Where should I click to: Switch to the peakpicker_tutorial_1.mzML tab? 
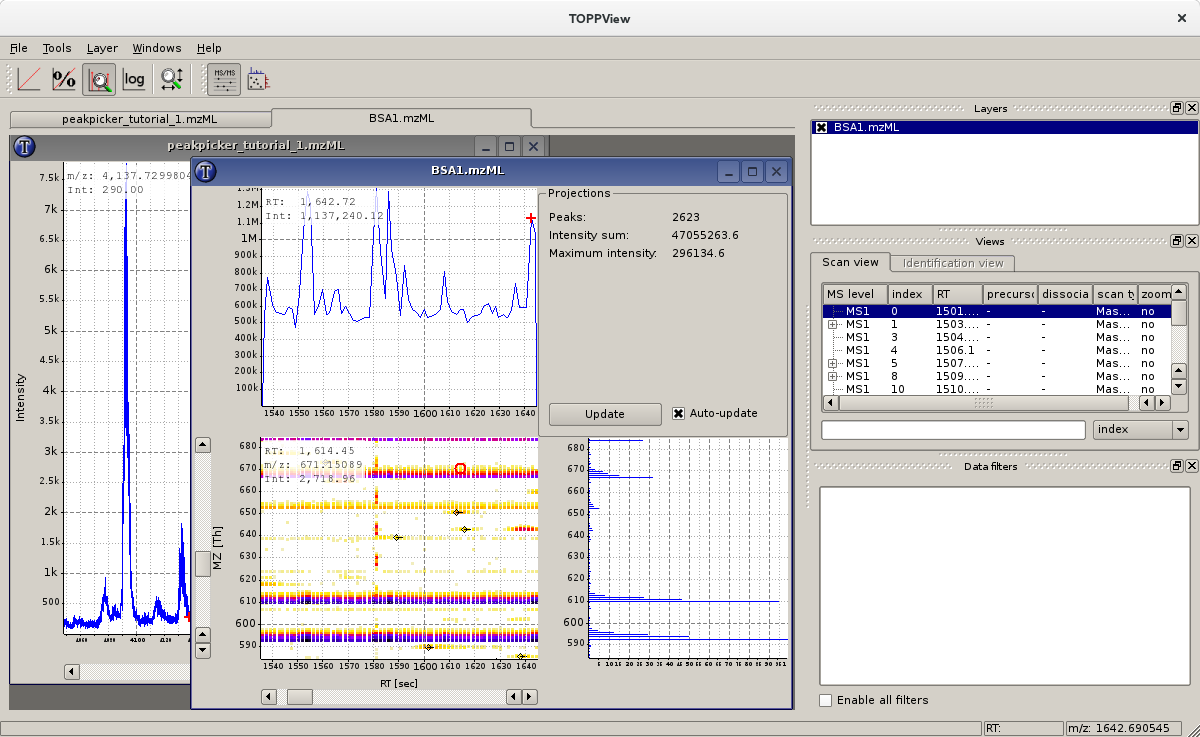tap(140, 118)
